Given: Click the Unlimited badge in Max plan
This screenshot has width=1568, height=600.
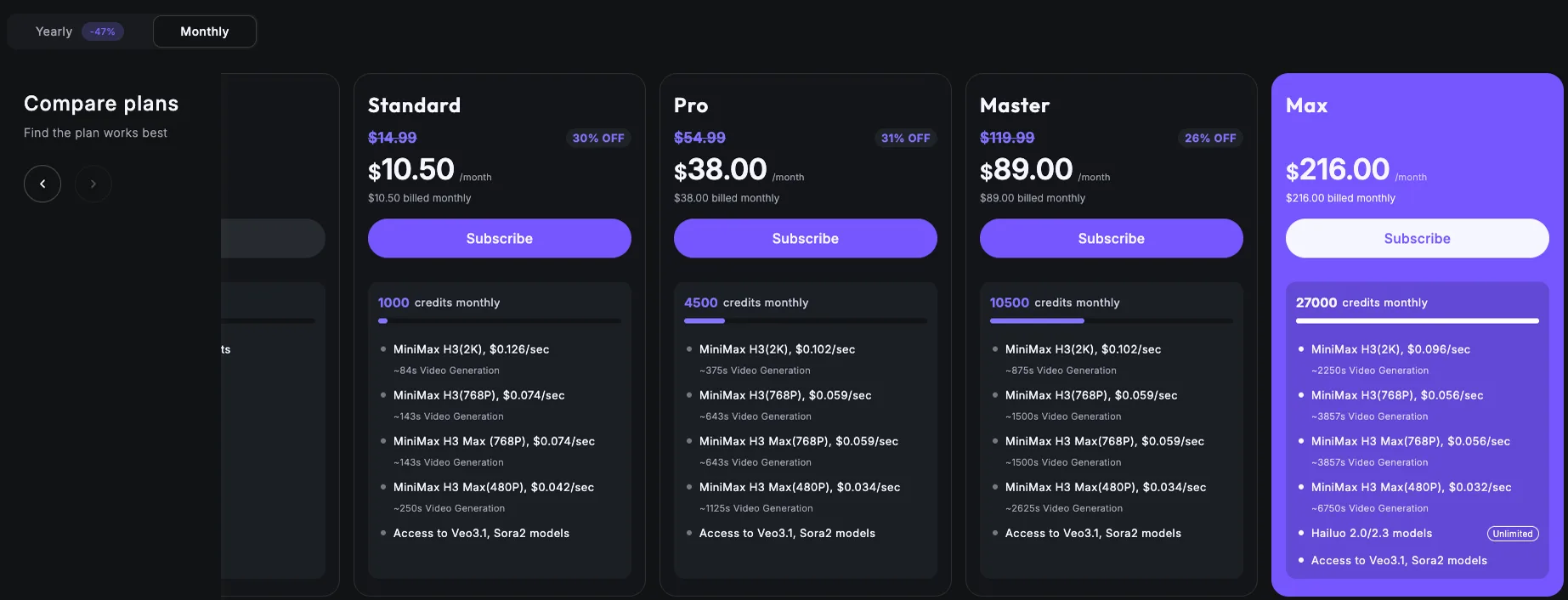Looking at the screenshot, I should click(x=1513, y=534).
